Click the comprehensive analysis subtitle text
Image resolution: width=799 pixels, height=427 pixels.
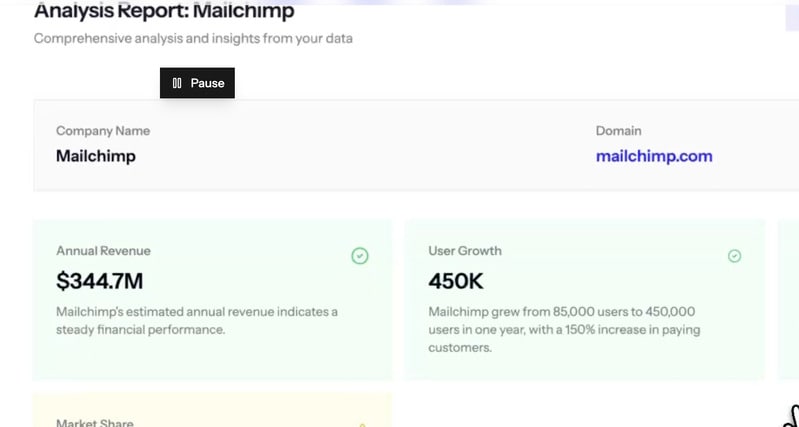coord(193,39)
